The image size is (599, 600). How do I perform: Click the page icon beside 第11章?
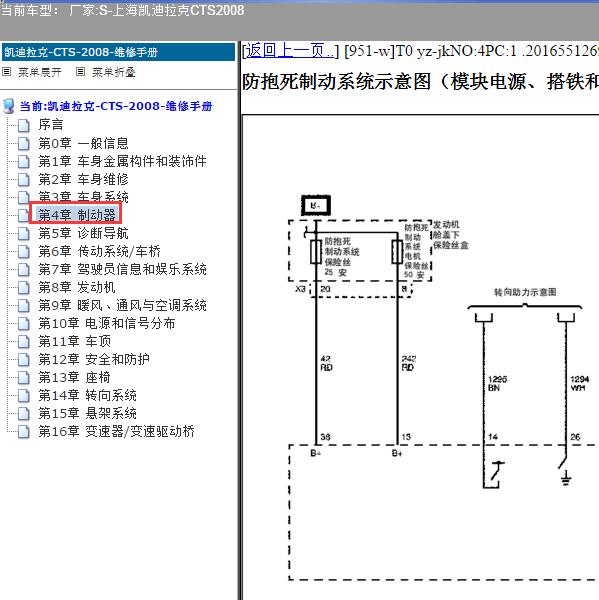(24, 341)
